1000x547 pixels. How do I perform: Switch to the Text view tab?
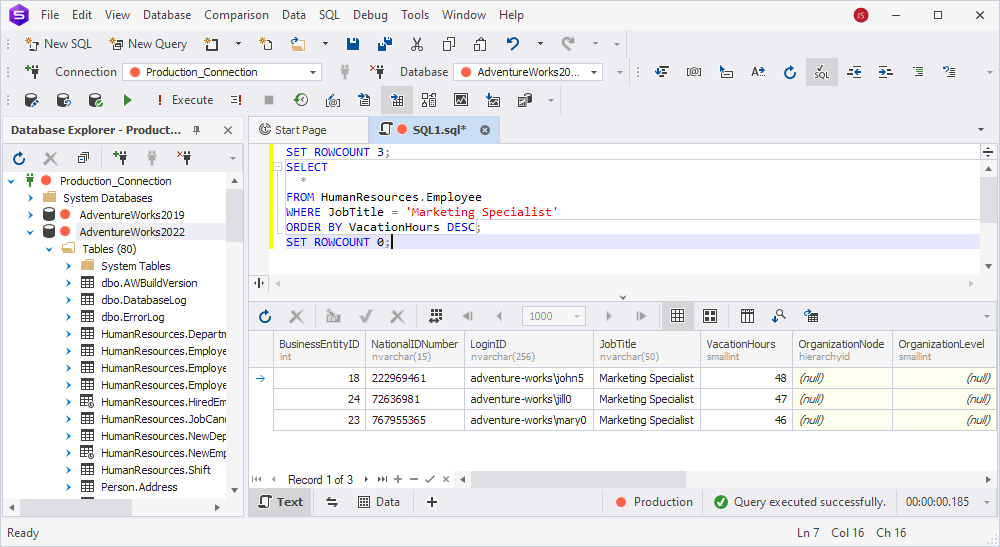(280, 502)
